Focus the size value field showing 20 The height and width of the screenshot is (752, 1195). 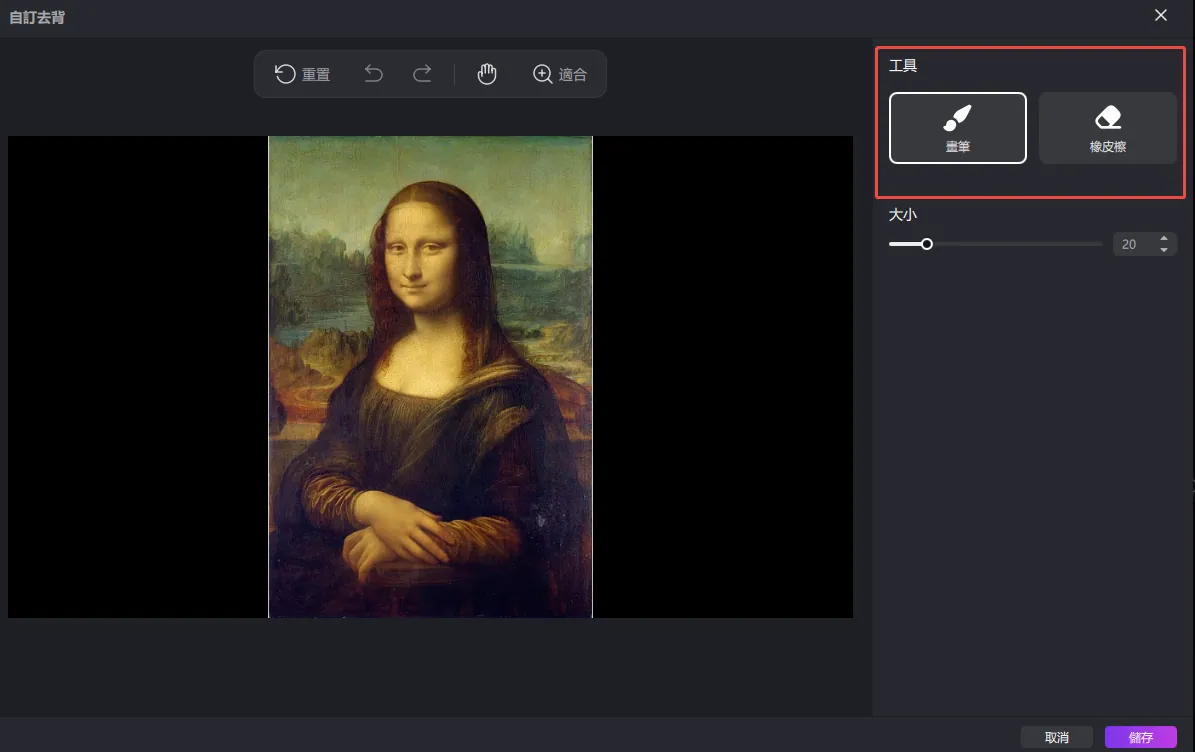tap(1130, 244)
